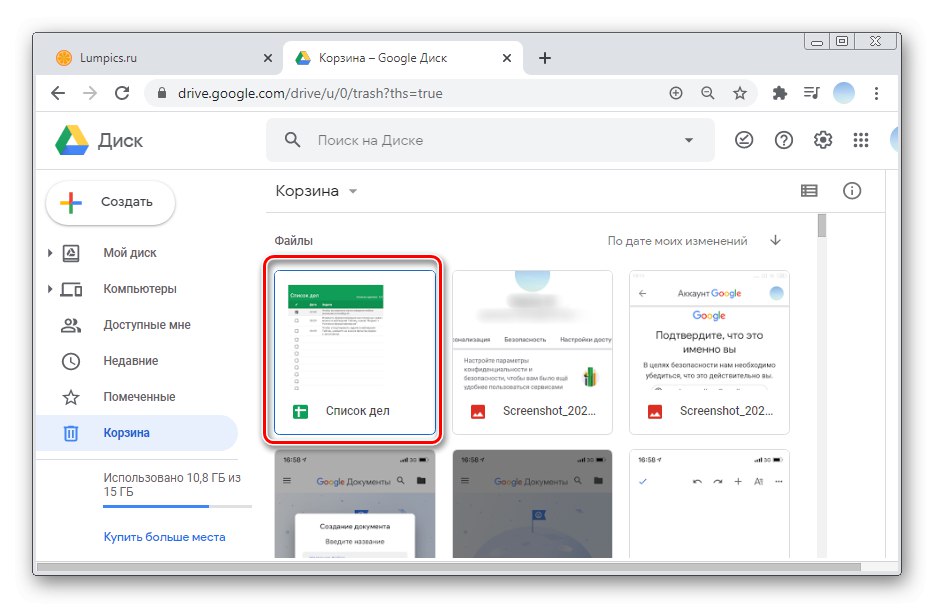Open the offline ready checkmark icon

[744, 140]
